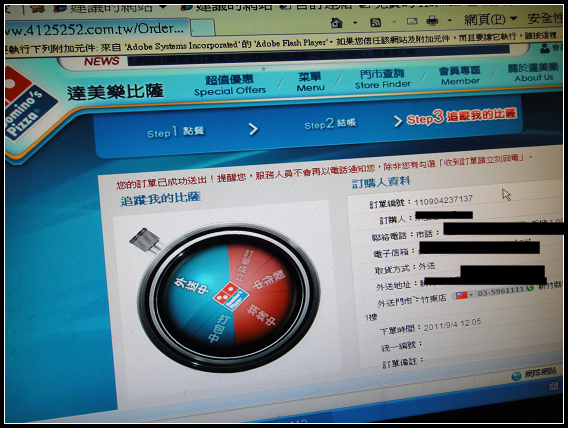Click the 訂單備註 field label
The width and height of the screenshot is (568, 428).
(x=403, y=362)
